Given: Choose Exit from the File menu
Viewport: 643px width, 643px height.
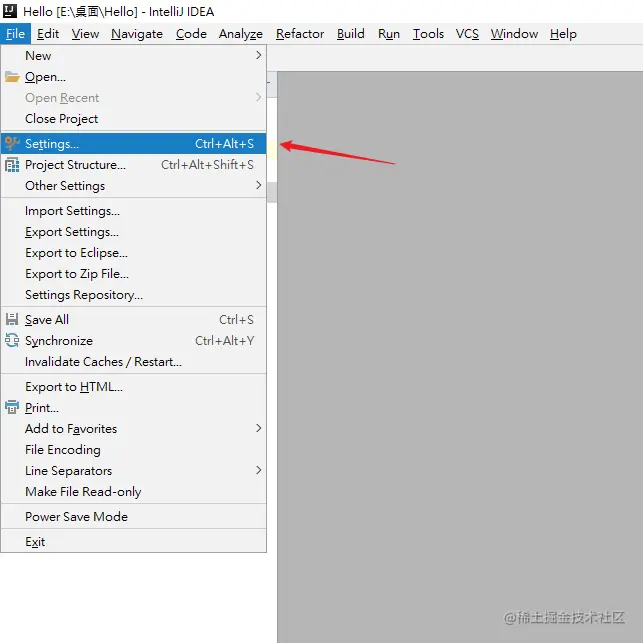Looking at the screenshot, I should pyautogui.click(x=134, y=541).
